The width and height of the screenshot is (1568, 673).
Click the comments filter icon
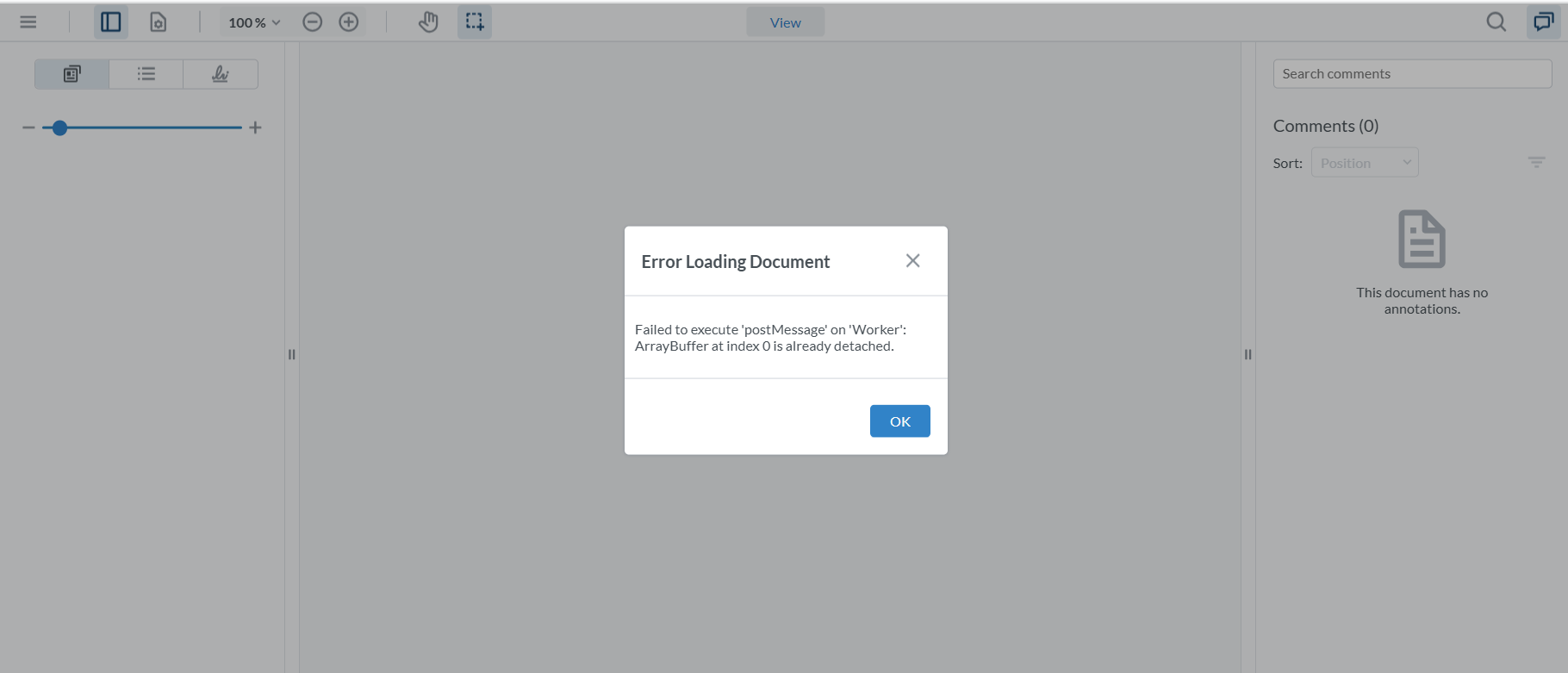tap(1536, 162)
